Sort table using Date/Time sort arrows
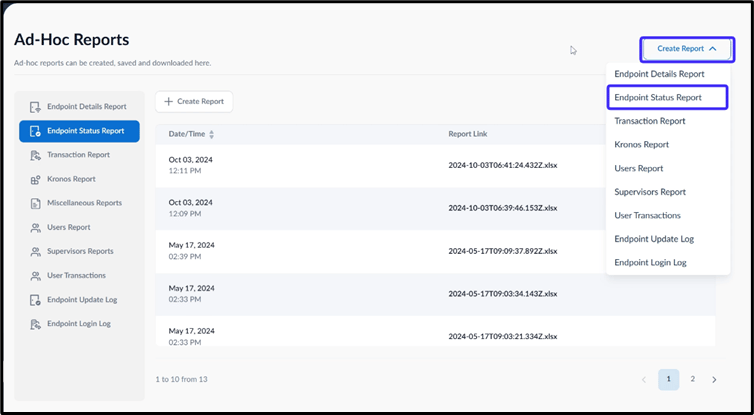Viewport: 754px width, 415px height. (x=211, y=134)
